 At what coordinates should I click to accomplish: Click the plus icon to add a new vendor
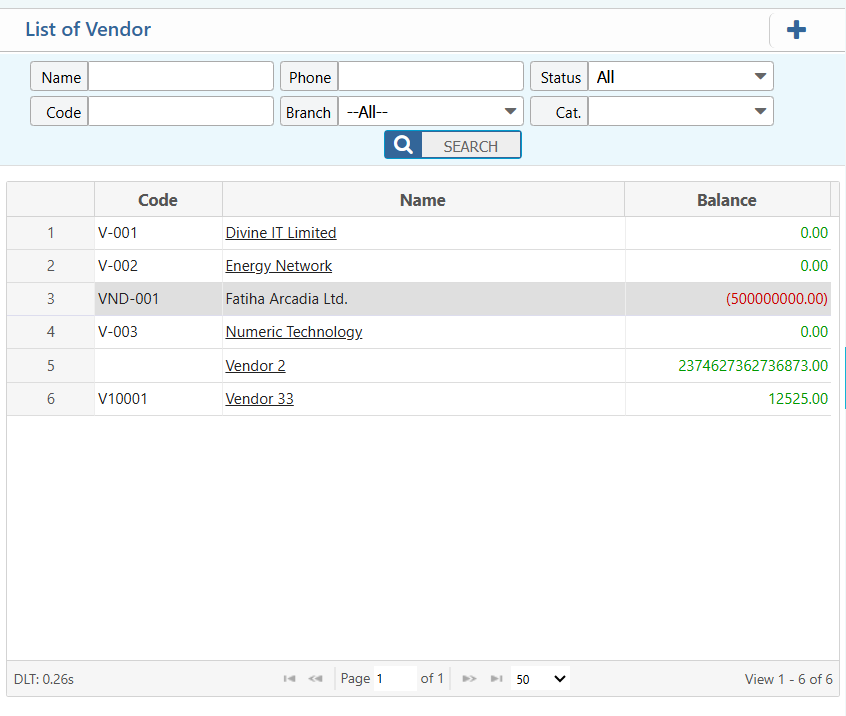[795, 29]
